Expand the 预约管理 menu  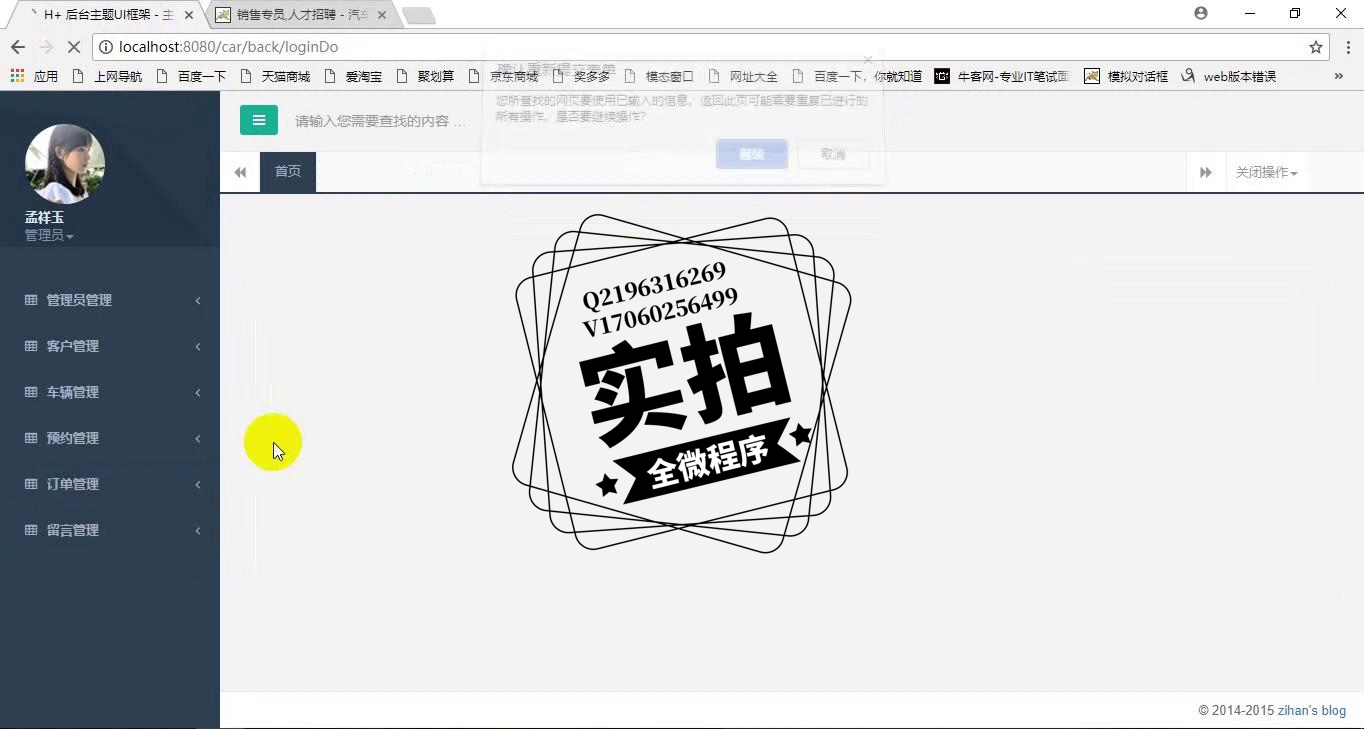pos(110,438)
